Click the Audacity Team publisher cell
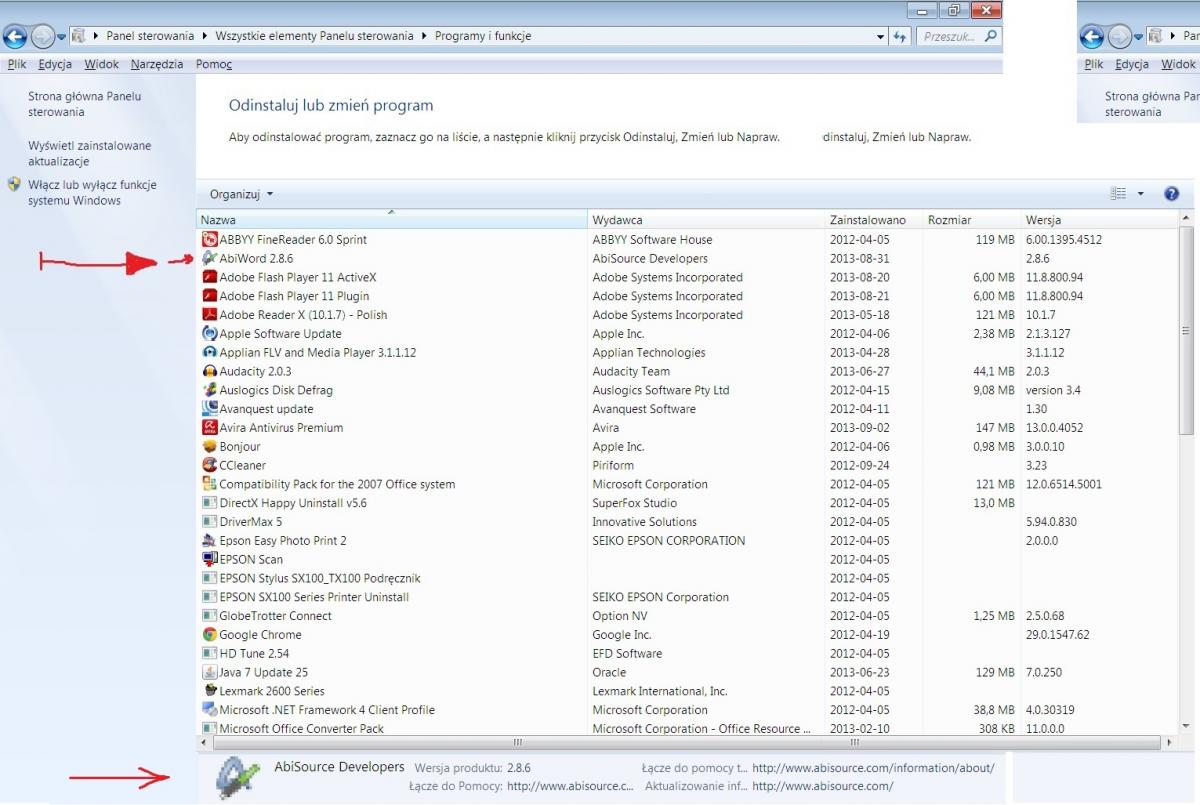 [631, 371]
